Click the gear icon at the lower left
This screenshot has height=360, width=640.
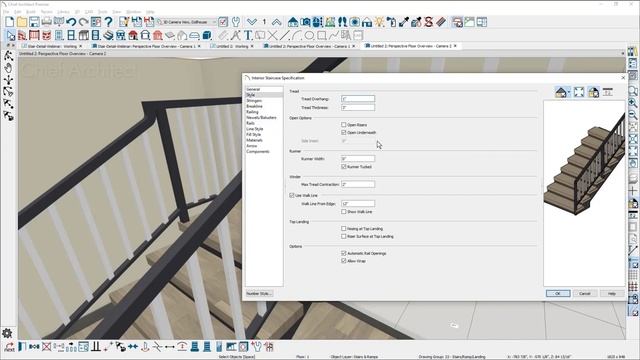pyautogui.click(x=7, y=333)
